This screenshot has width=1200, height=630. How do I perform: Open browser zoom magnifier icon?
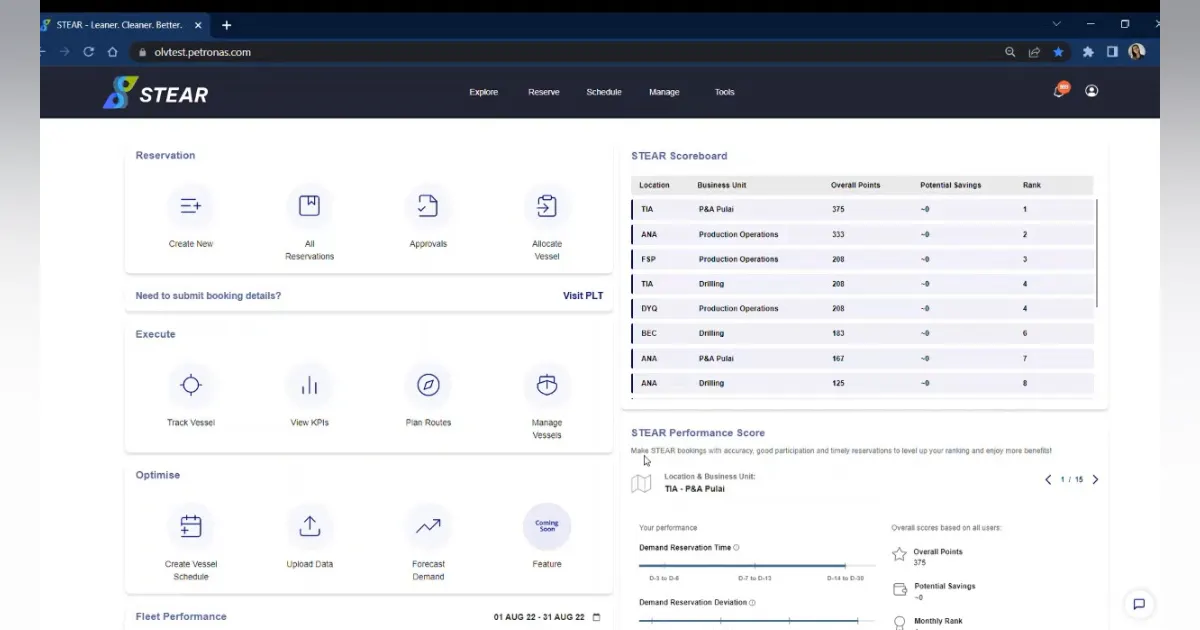[1010, 52]
